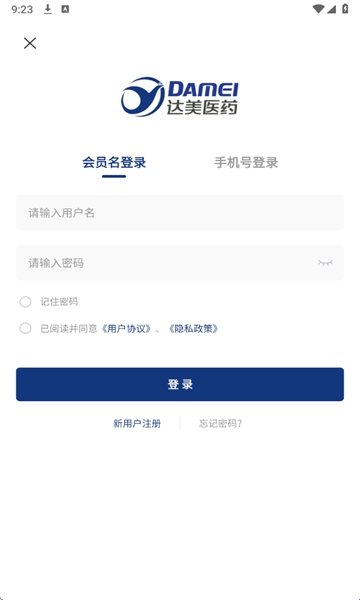Open the 新用户注册 registration link

click(137, 424)
